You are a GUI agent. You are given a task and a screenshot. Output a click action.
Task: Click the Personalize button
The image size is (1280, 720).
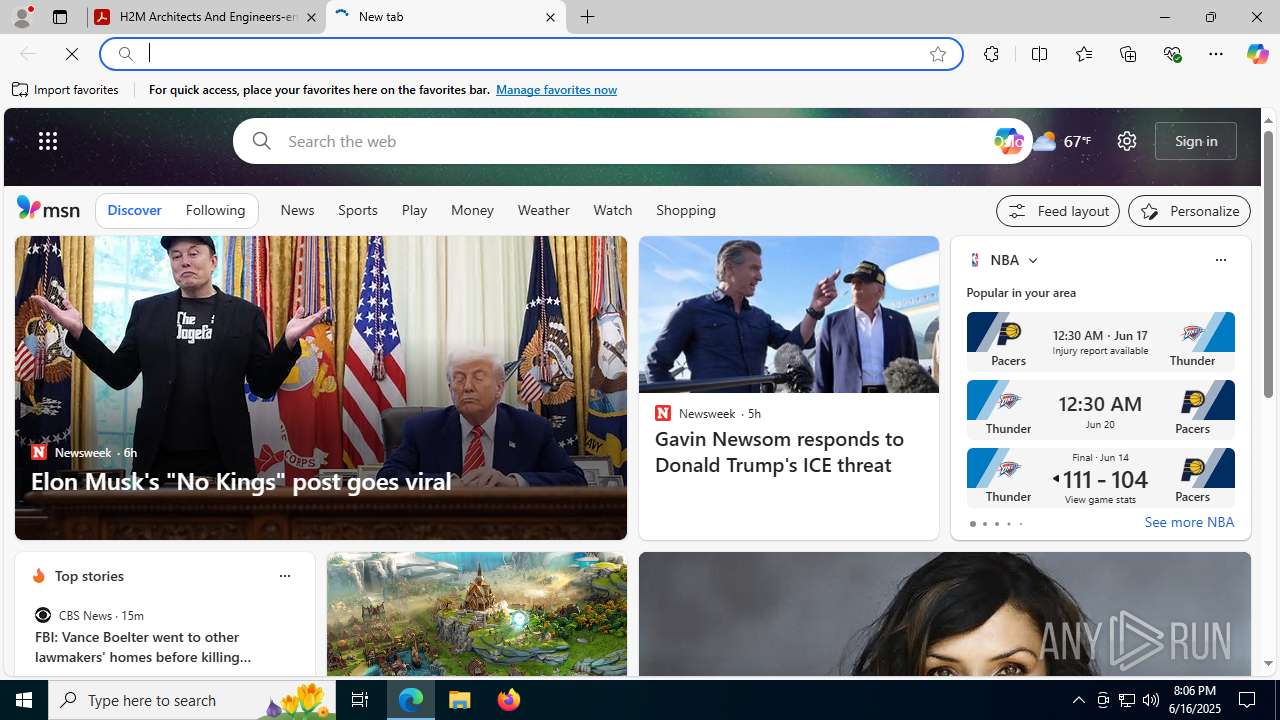1189,211
